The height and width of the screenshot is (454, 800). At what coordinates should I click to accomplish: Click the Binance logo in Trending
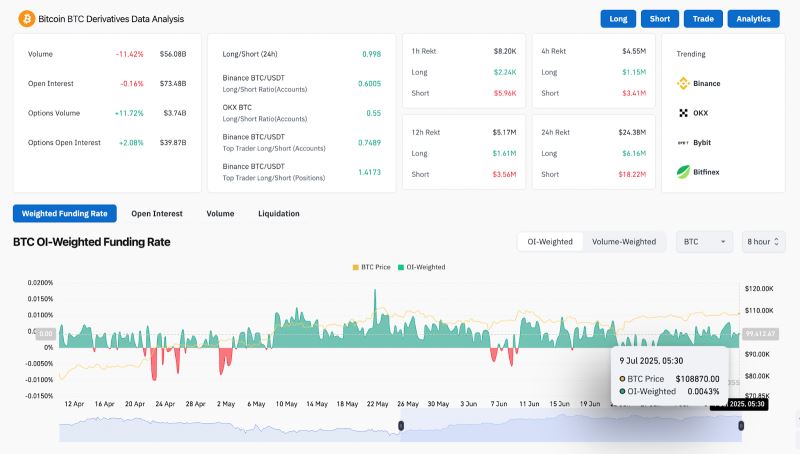point(684,83)
